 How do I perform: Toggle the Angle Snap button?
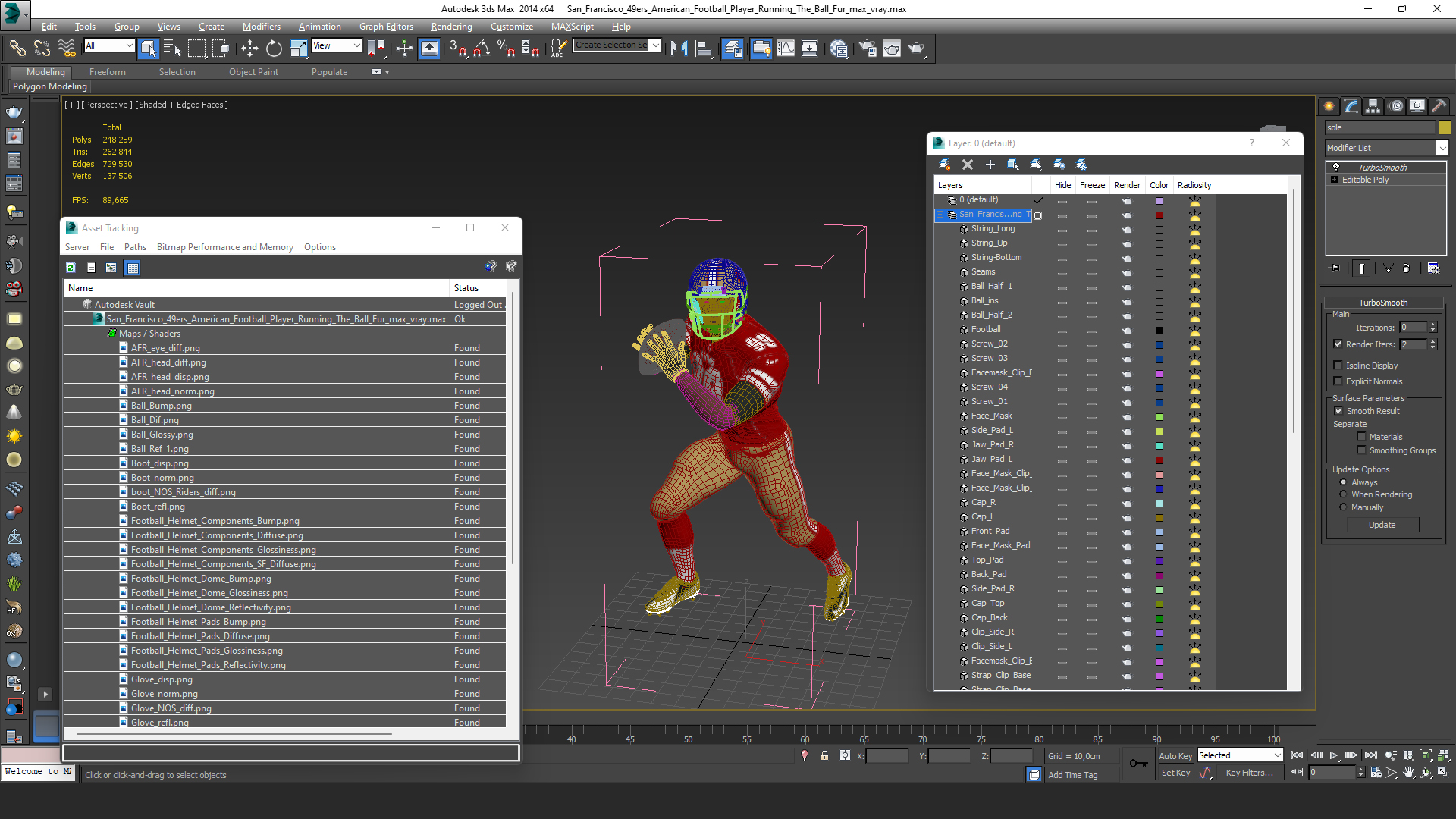pos(482,49)
